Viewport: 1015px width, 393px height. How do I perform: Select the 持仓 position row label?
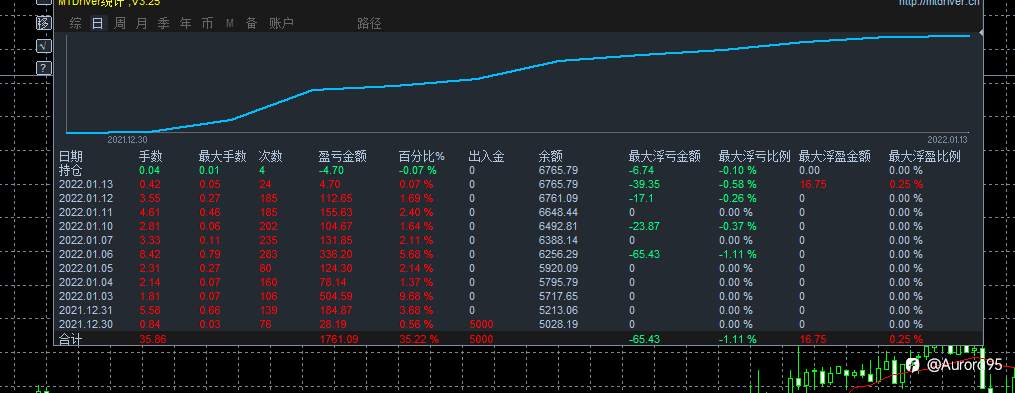71,170
